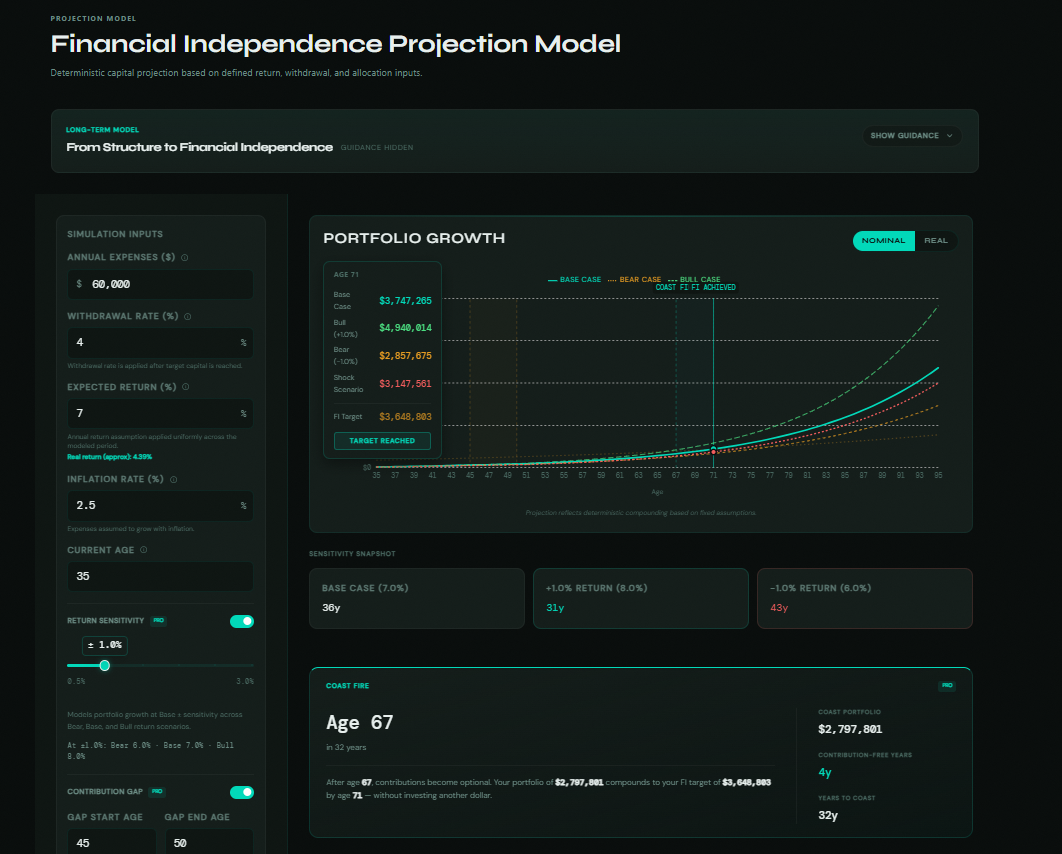Click the '$2,857,675' bear value
The image size is (1062, 854).
coord(405,356)
